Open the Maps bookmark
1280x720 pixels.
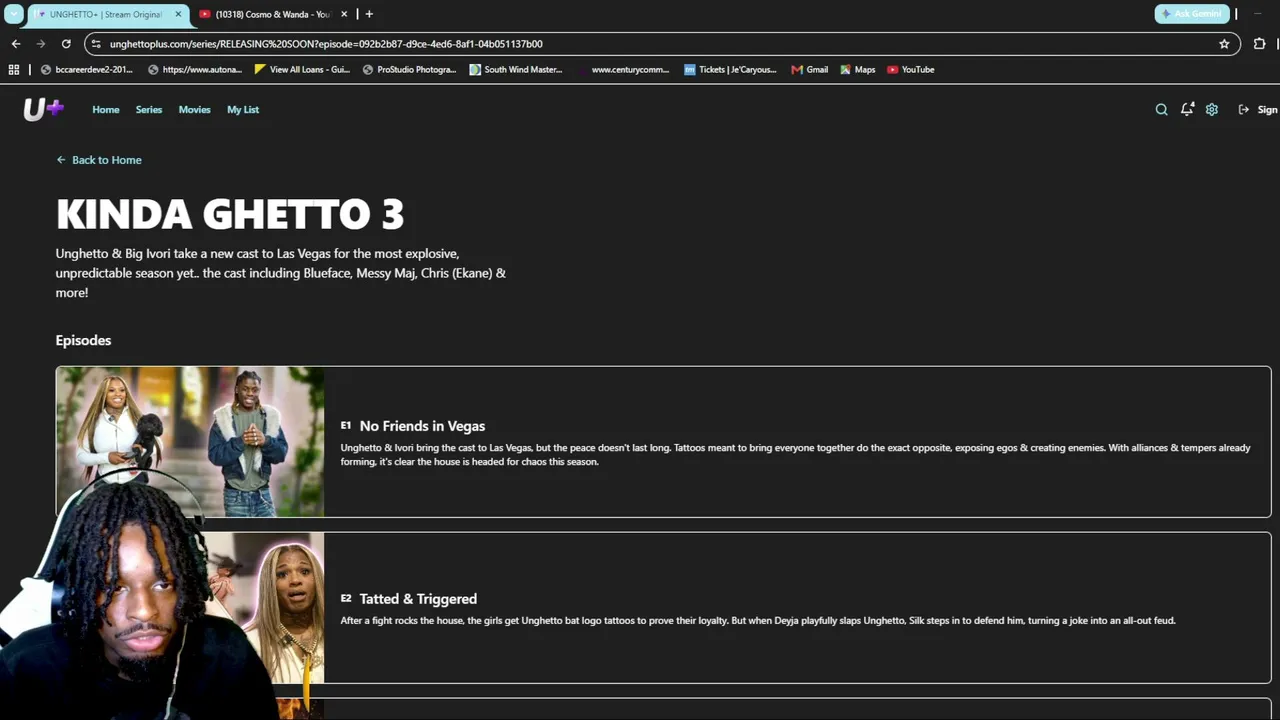click(x=858, y=70)
